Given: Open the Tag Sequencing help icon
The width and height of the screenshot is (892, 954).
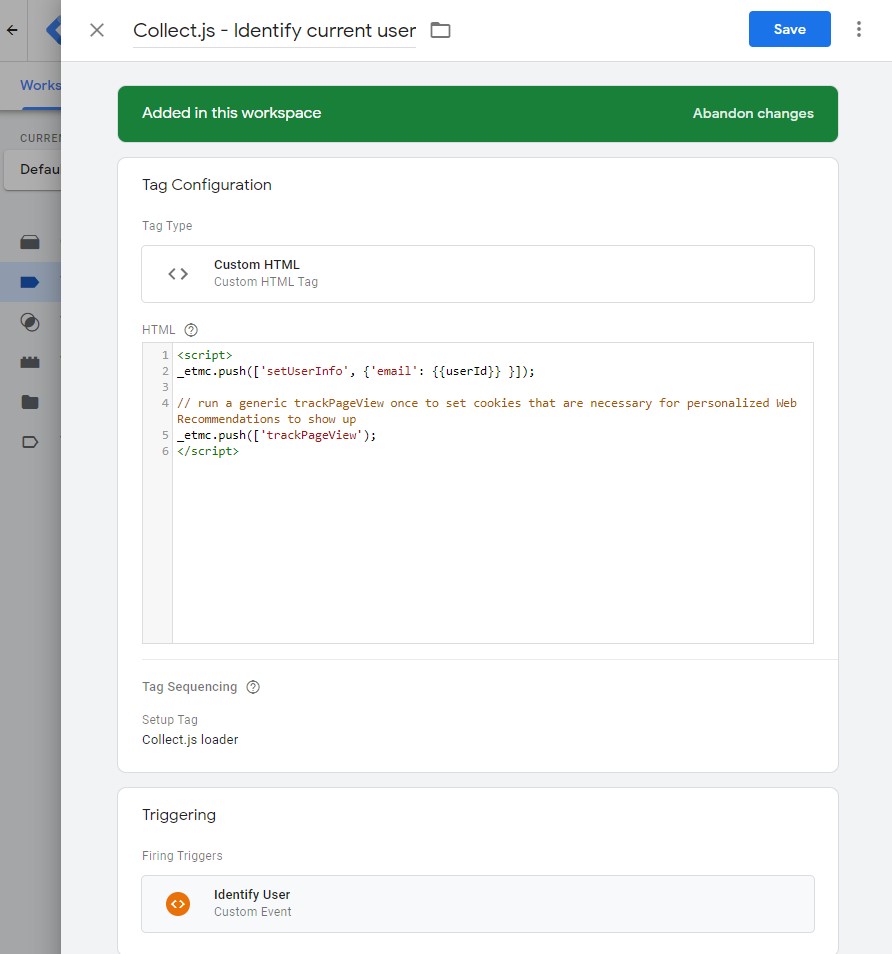Looking at the screenshot, I should click(253, 687).
